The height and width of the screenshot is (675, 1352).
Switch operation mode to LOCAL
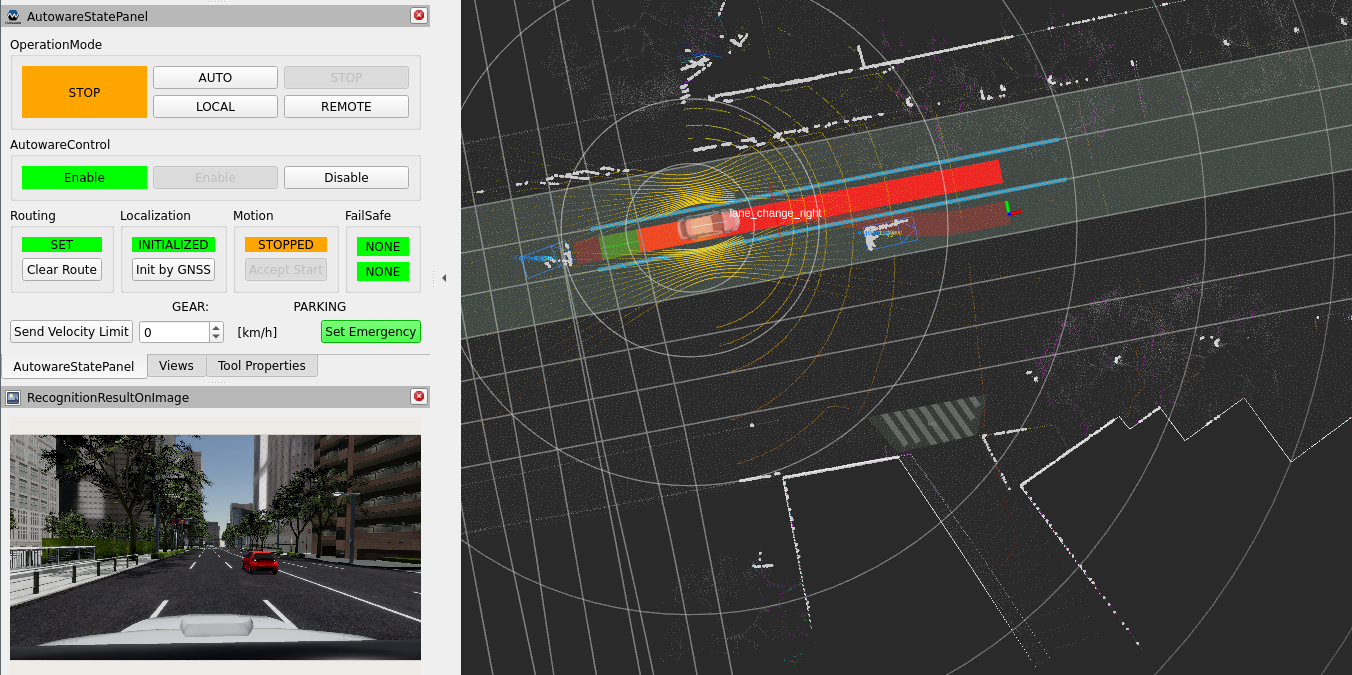[x=215, y=107]
